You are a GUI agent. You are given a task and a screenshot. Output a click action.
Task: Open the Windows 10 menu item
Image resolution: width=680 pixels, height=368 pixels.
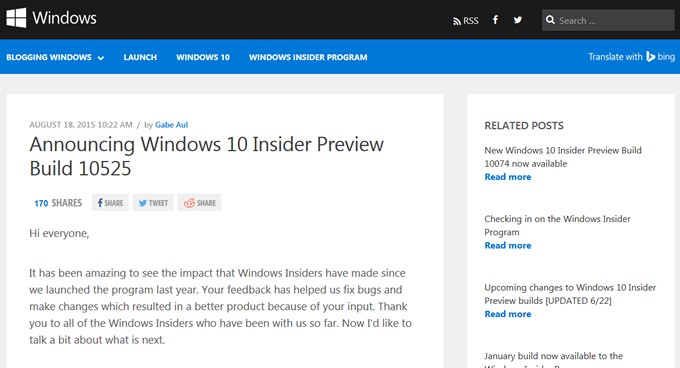click(203, 57)
